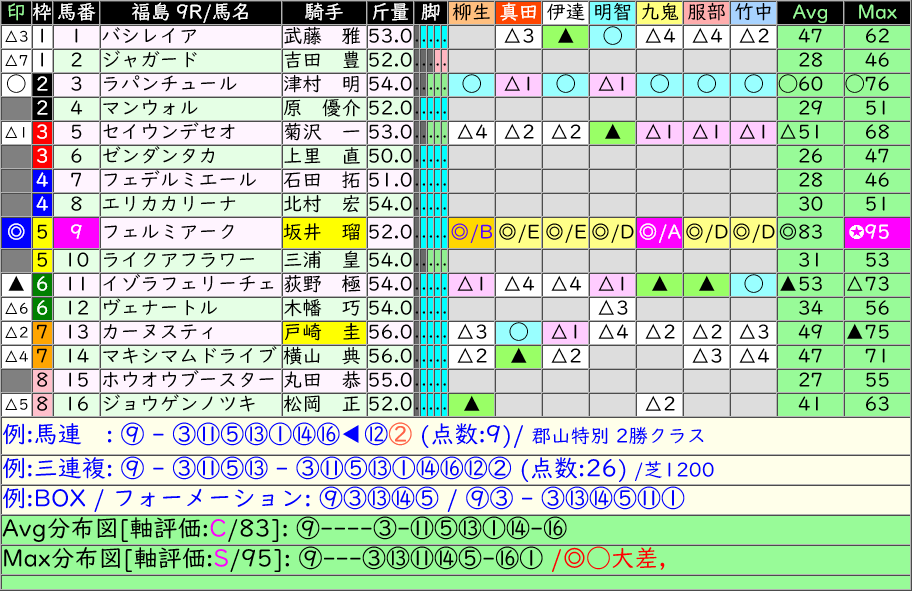Viewport: 912px width, 591px height.
Task: Click horse name マンウォル
Action: point(190,108)
